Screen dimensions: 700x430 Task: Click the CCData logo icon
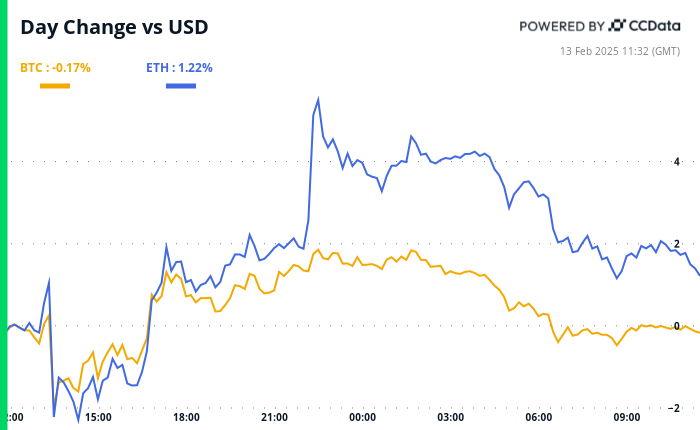click(617, 26)
